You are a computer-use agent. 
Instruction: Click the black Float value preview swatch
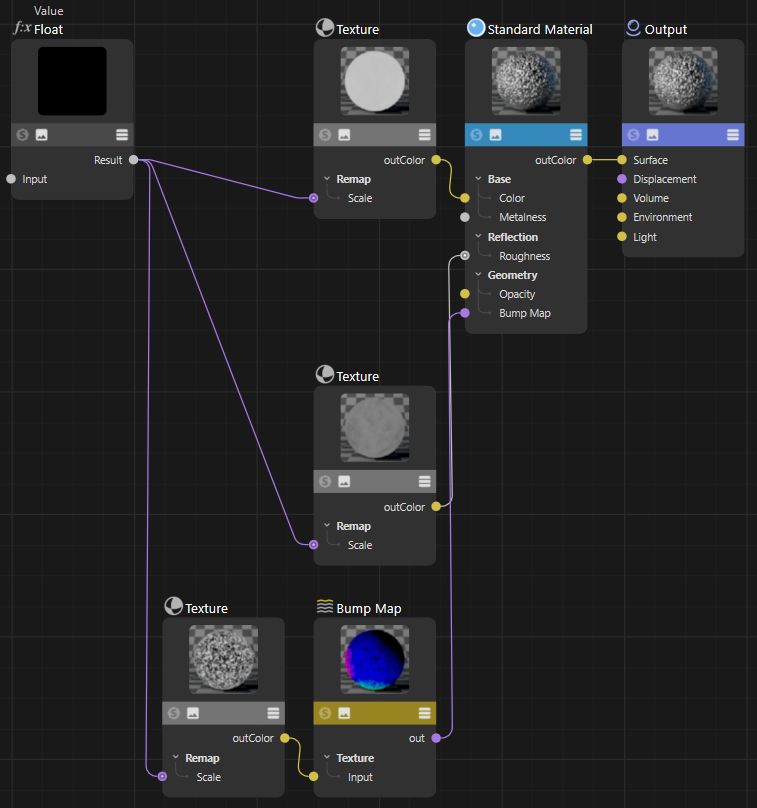point(72,81)
